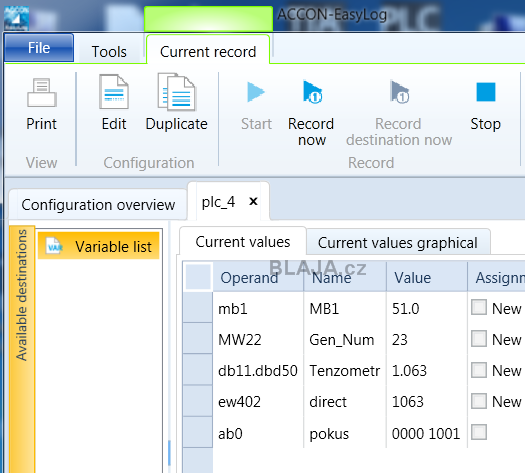Enable the assignment checkbox for MW22
This screenshot has width=525, height=473.
[x=478, y=338]
